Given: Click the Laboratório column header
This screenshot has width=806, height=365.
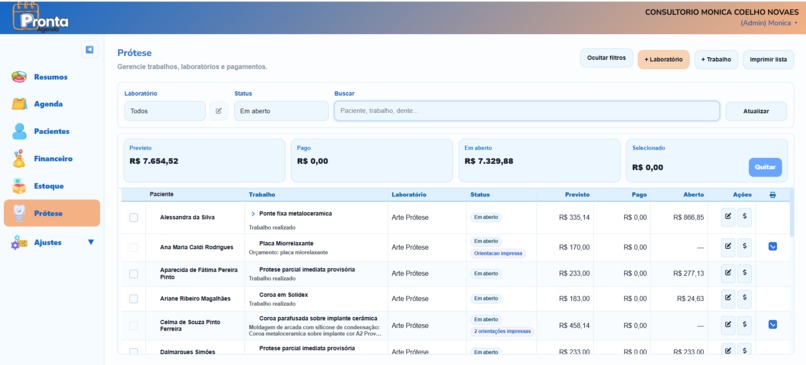Looking at the screenshot, I should point(409,195).
